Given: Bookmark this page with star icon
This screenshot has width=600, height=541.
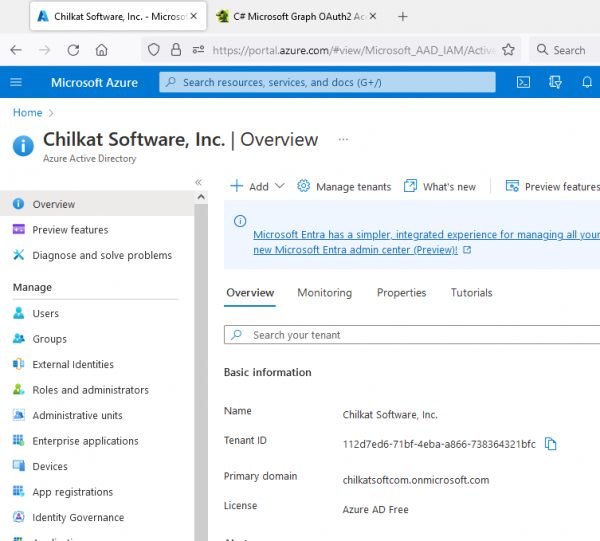Looking at the screenshot, I should point(508,50).
